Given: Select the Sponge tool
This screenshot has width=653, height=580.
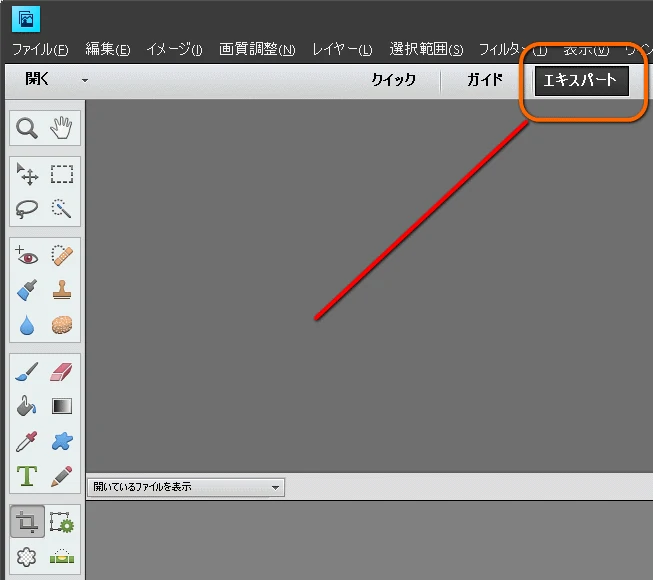Looking at the screenshot, I should [62, 325].
